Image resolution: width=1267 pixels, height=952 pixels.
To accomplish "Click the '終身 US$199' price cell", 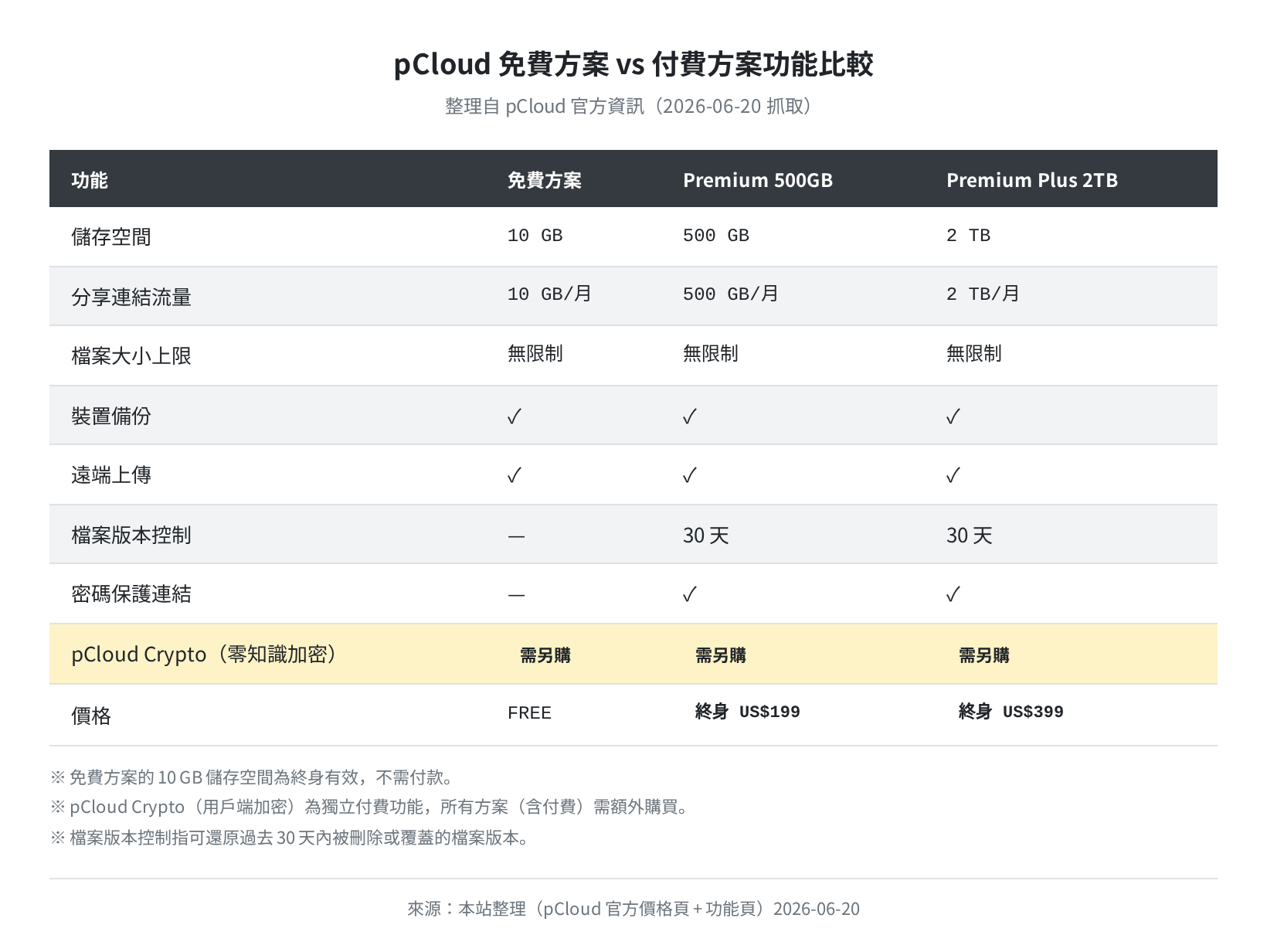I will [x=748, y=712].
